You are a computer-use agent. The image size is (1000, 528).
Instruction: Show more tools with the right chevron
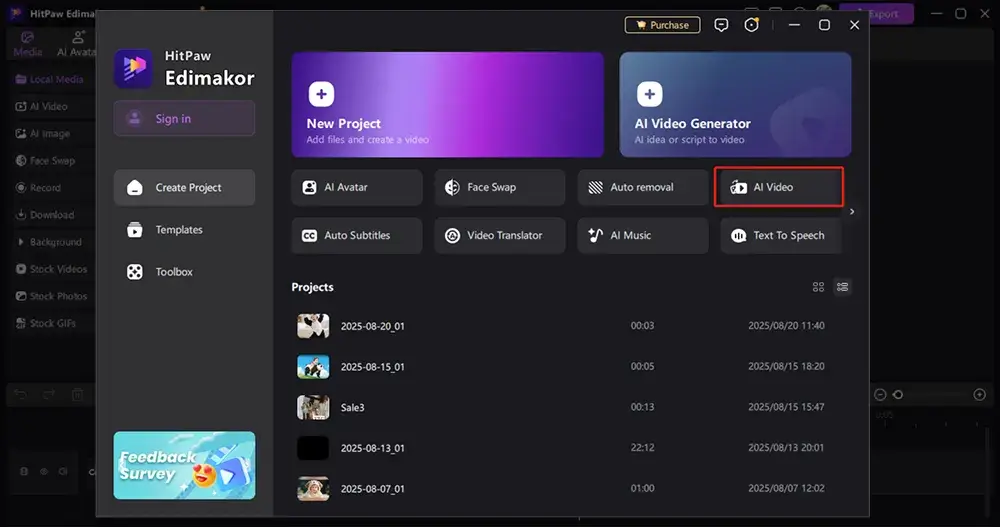tap(852, 212)
